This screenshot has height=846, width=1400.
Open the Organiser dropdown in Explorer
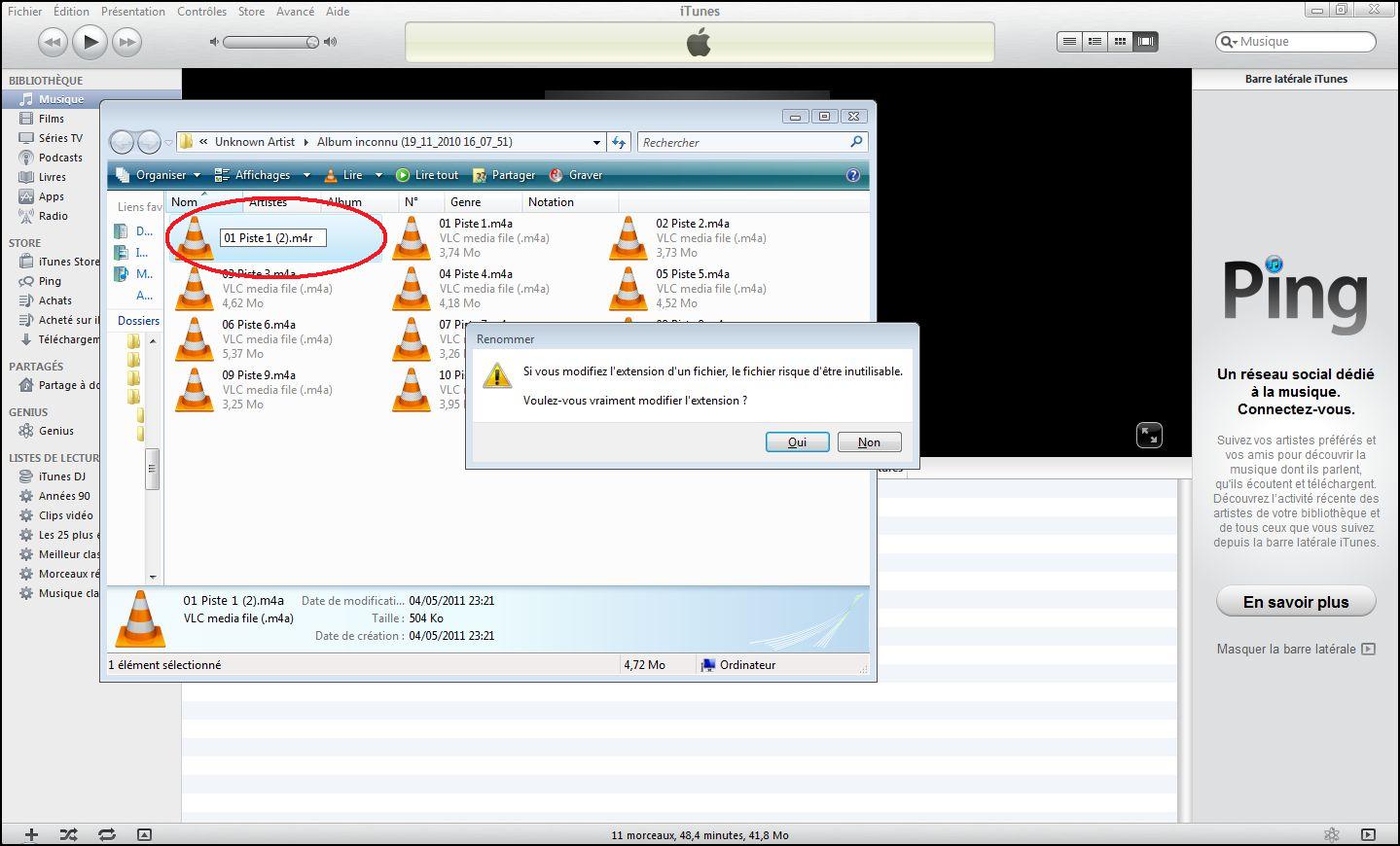[159, 175]
